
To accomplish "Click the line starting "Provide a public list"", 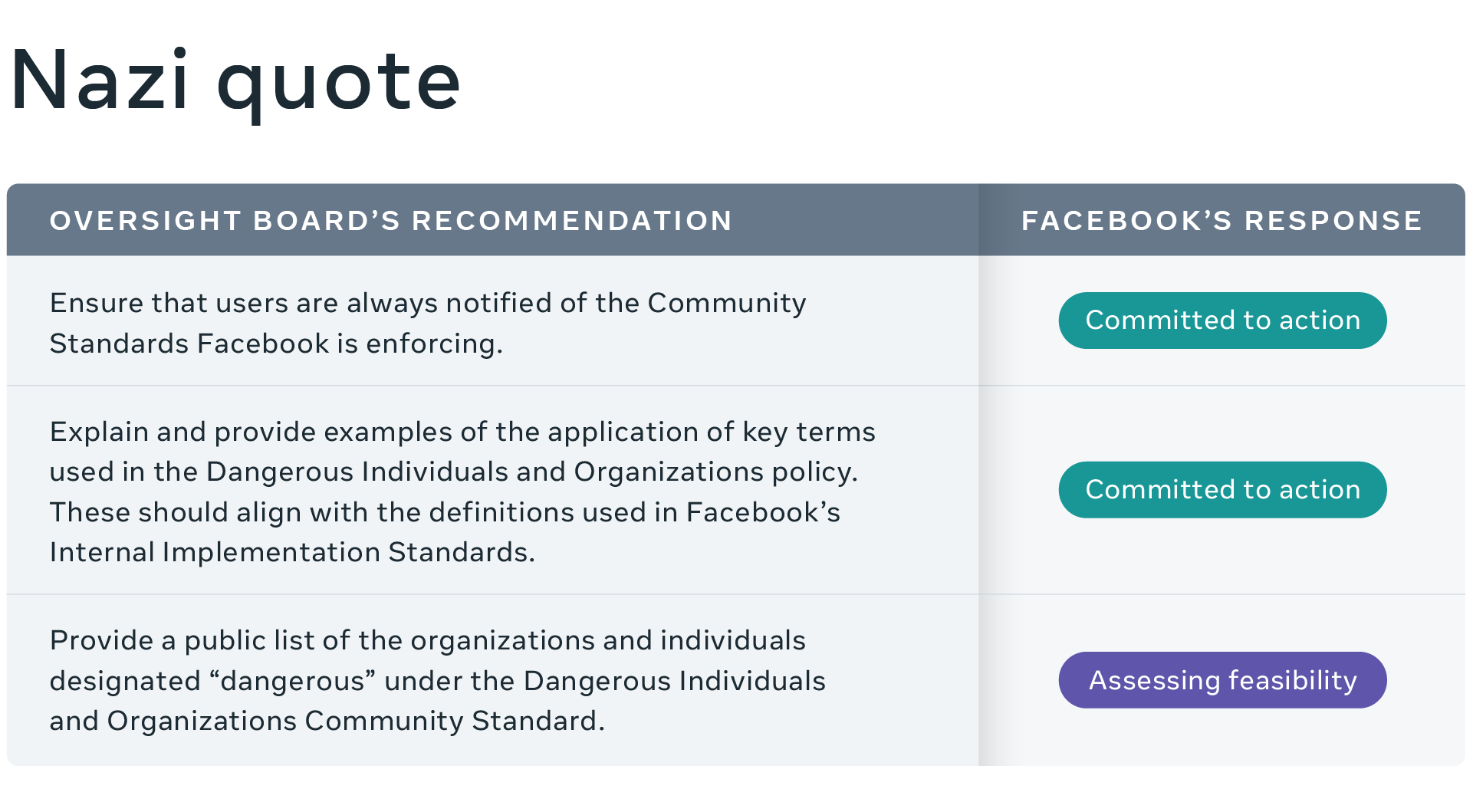I will [x=427, y=640].
